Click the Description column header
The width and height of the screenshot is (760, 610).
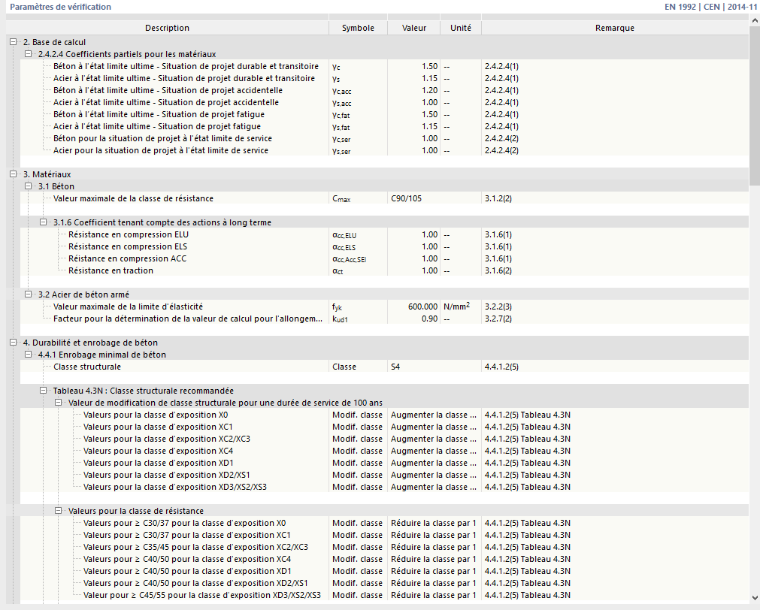tap(167, 28)
